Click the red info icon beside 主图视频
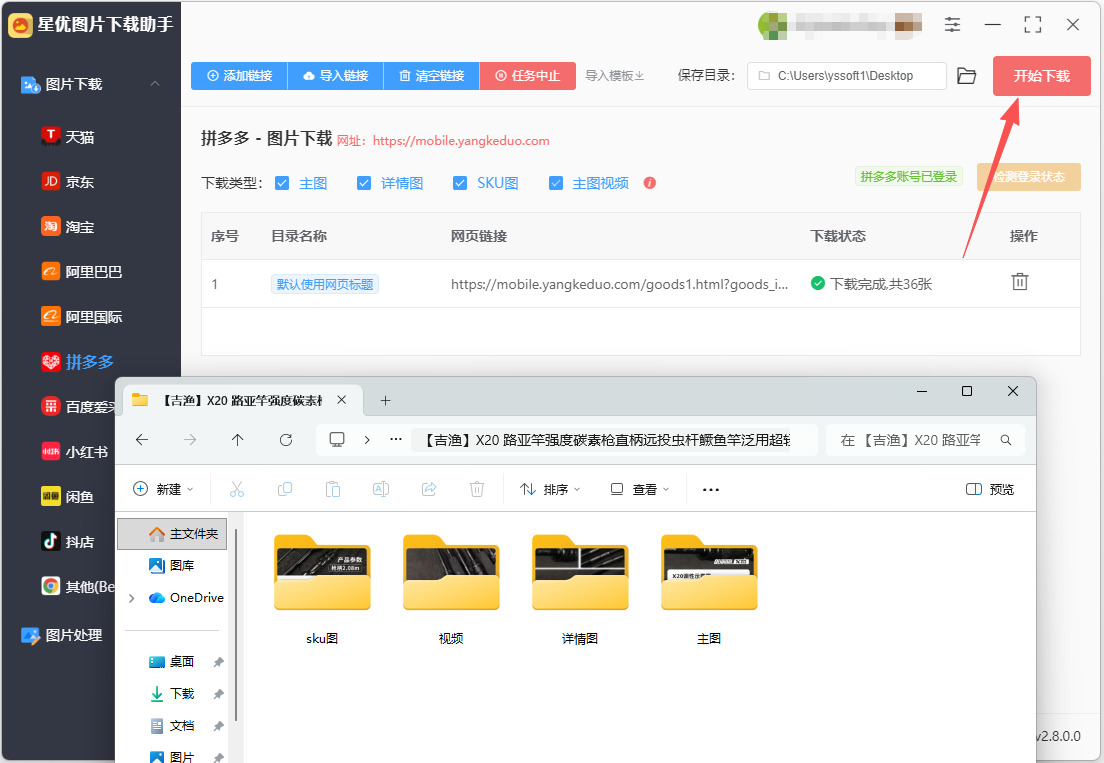 650,183
